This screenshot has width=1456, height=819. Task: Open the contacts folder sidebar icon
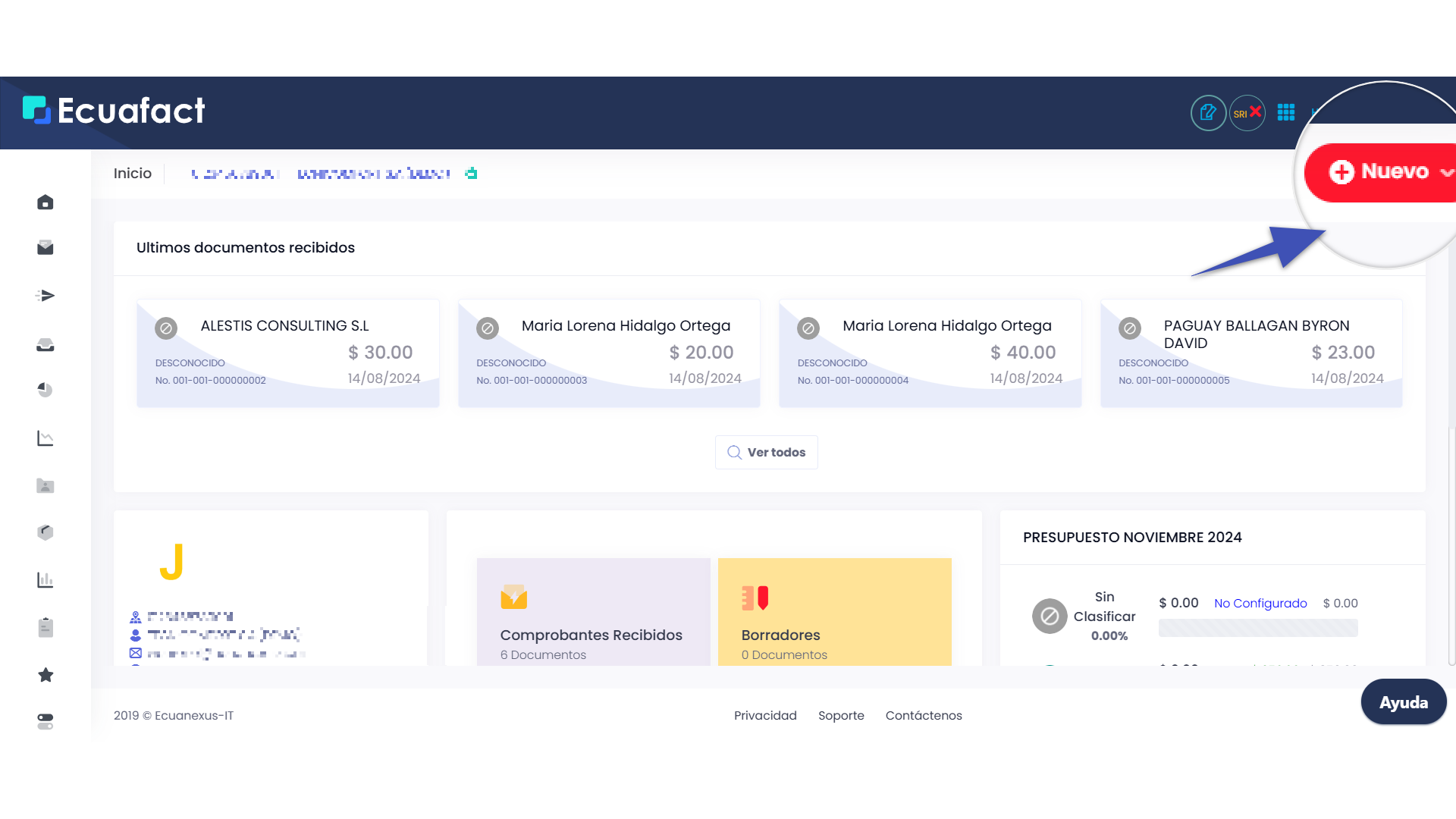click(x=45, y=486)
